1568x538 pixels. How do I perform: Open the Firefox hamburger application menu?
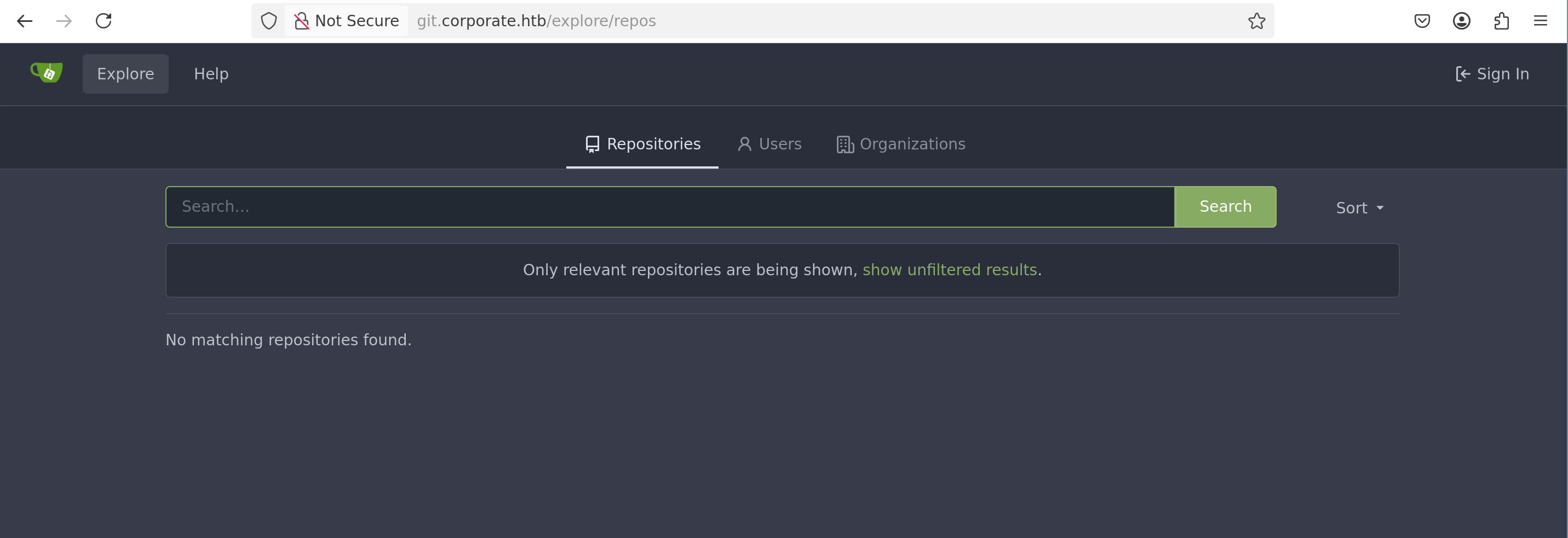point(1540,21)
